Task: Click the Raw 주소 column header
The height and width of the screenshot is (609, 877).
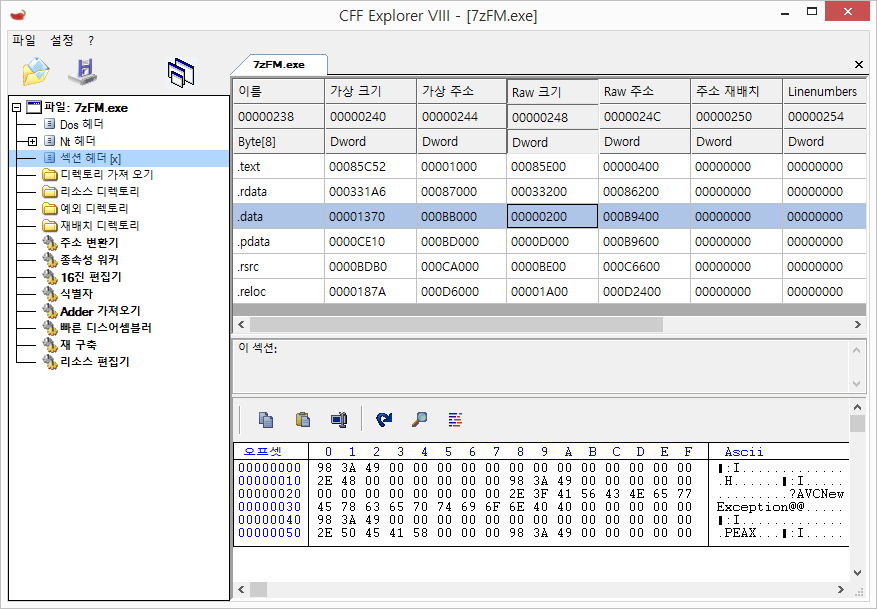Action: (x=644, y=91)
